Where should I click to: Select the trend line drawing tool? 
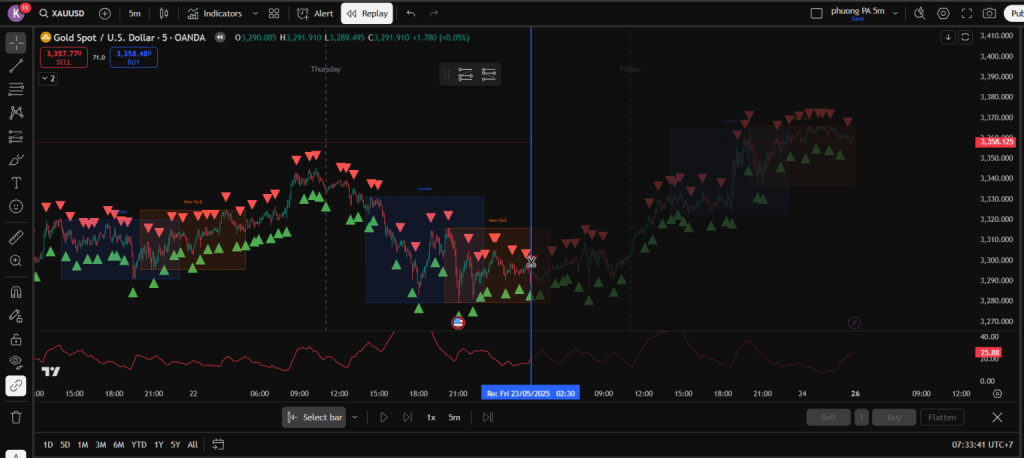coord(16,66)
